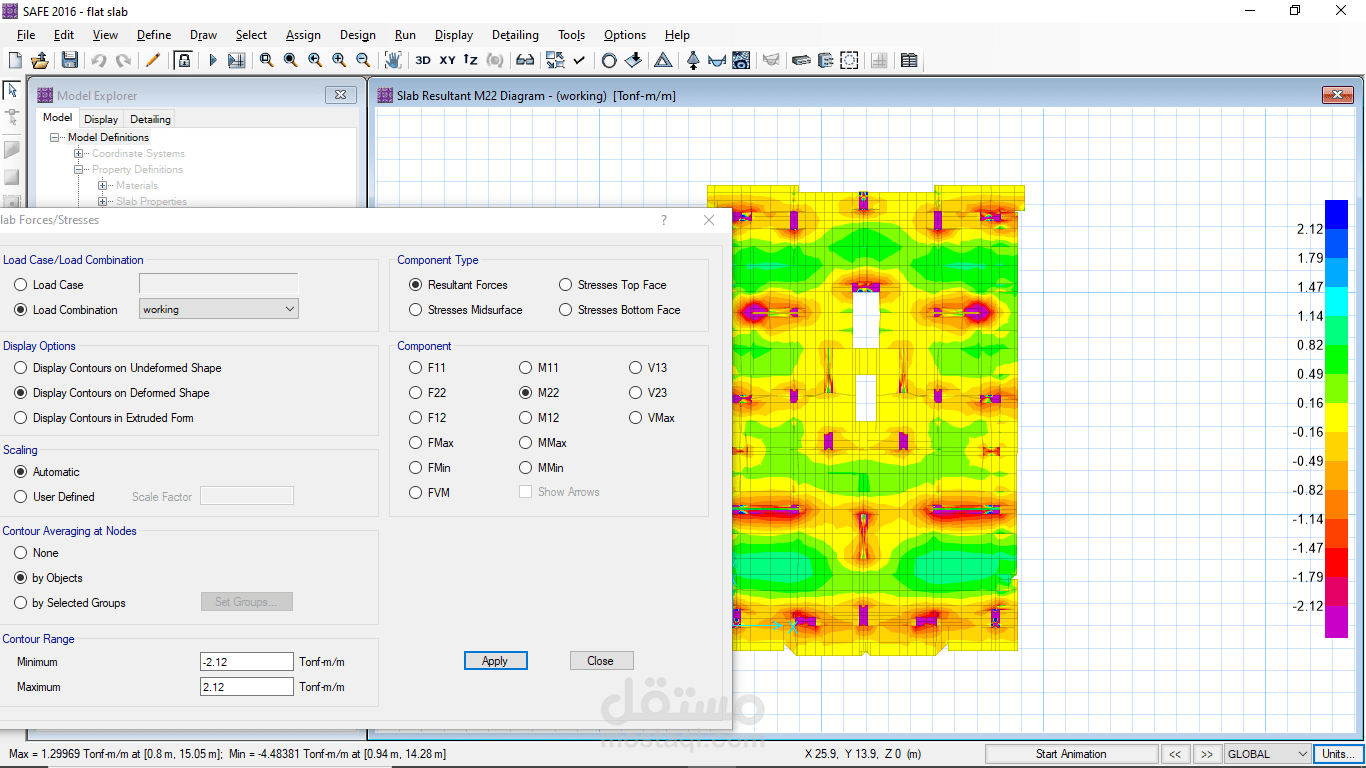
Task: Click the rubber band zoom icon
Action: pyautogui.click(x=266, y=60)
